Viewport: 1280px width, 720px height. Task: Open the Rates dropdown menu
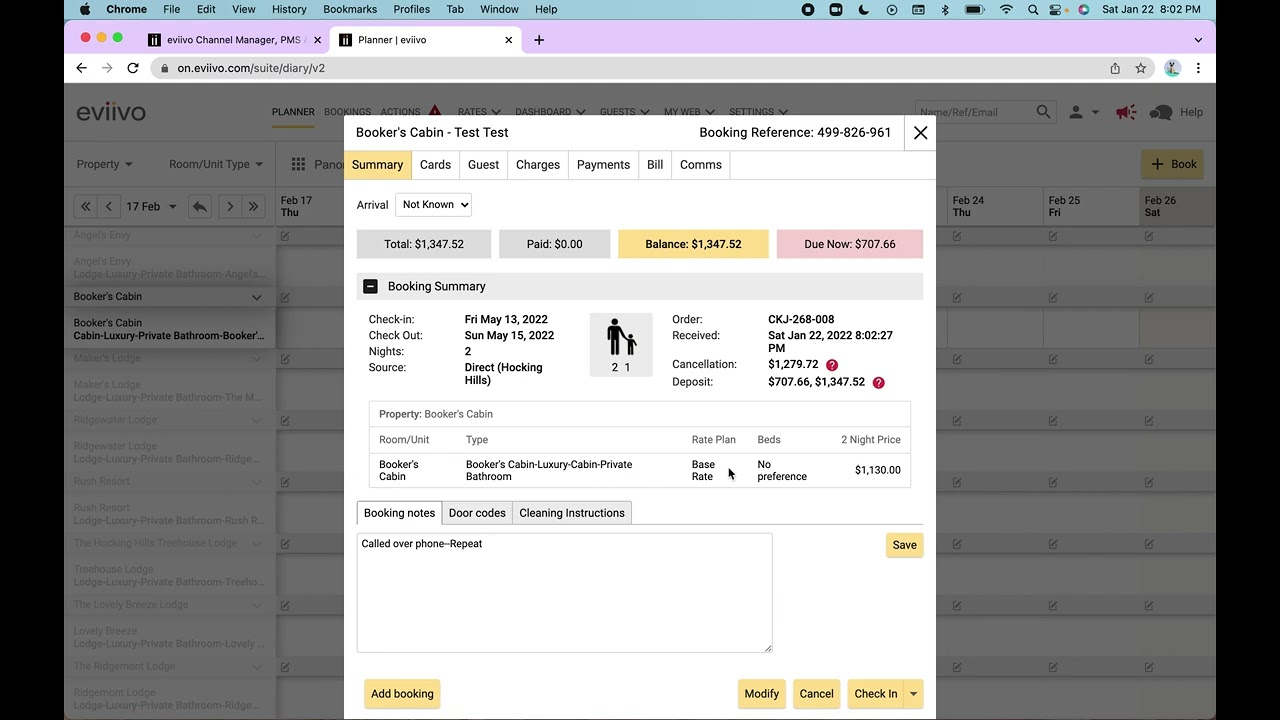pos(479,112)
